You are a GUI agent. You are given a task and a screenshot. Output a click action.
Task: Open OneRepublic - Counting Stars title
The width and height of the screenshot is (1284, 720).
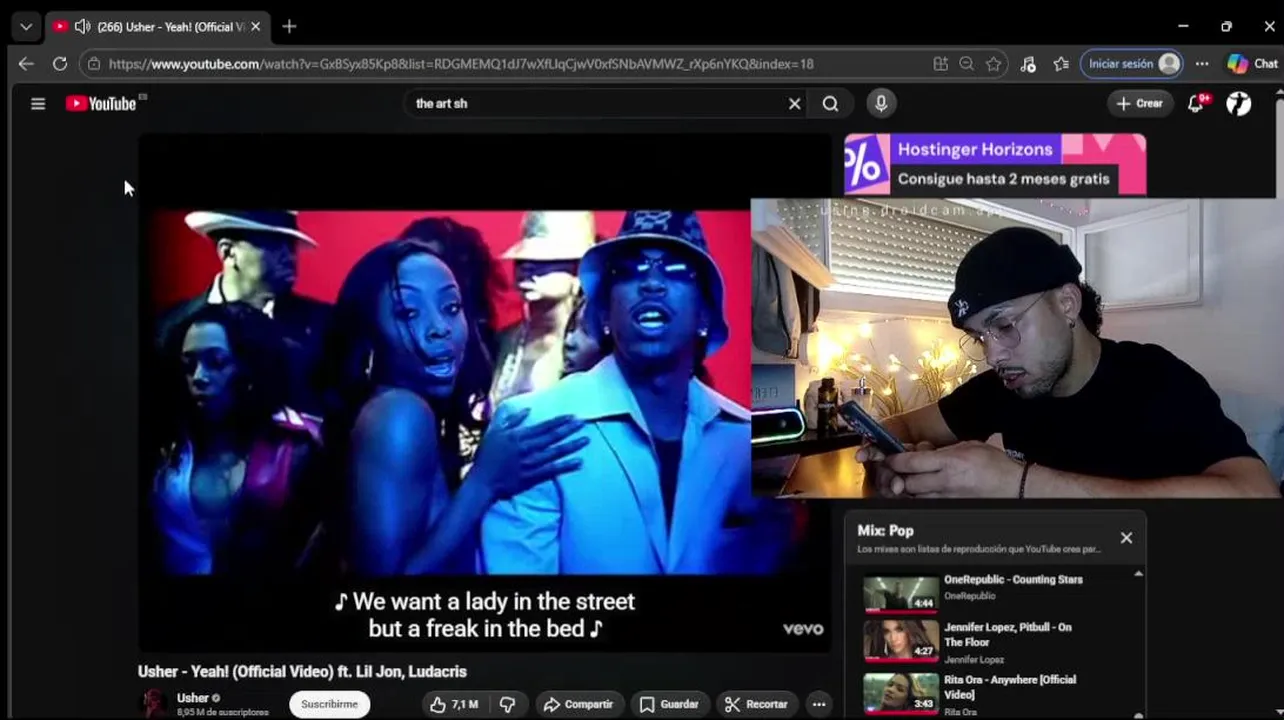pos(1013,579)
